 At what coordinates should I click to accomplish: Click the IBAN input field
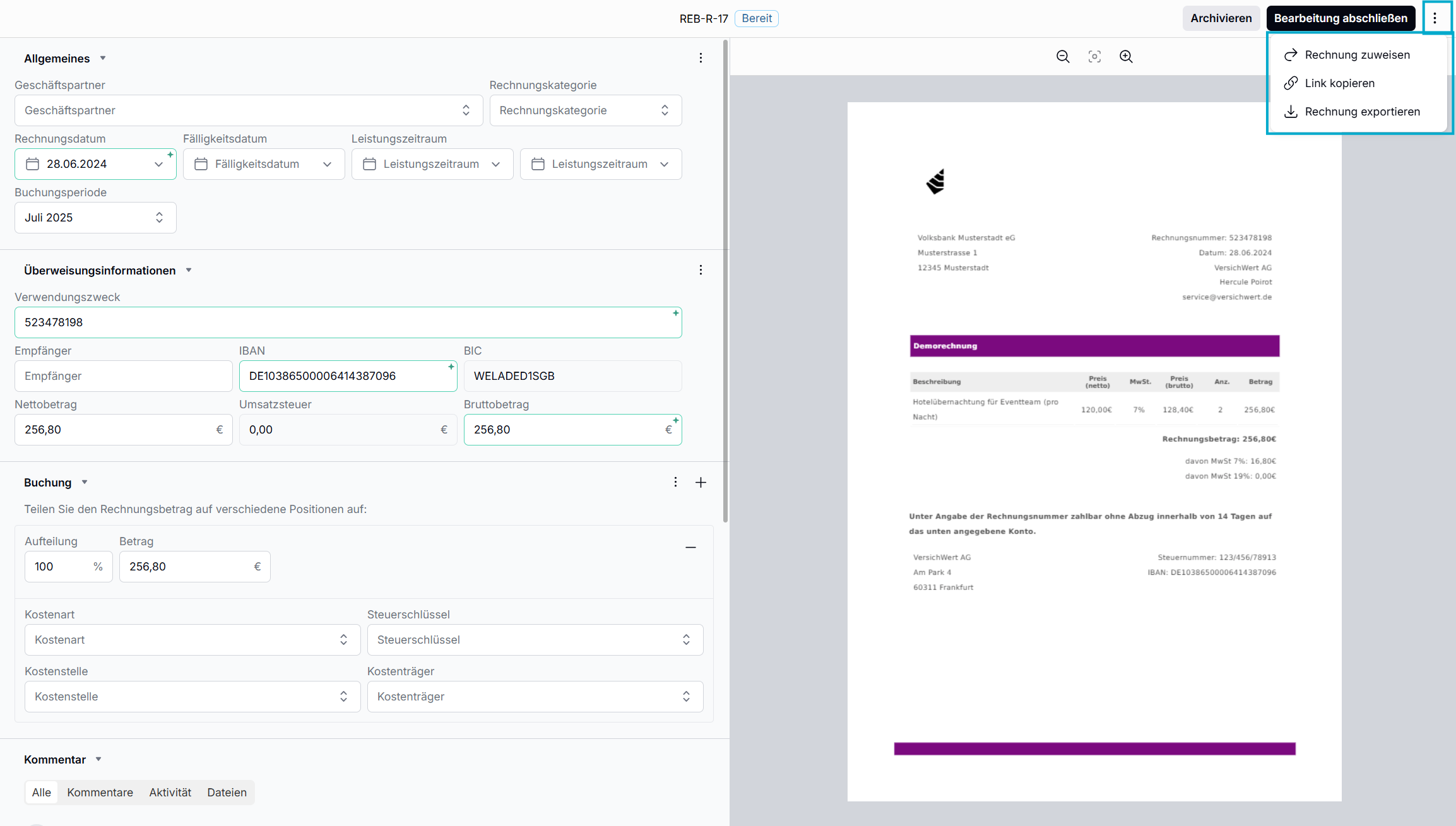pos(348,376)
